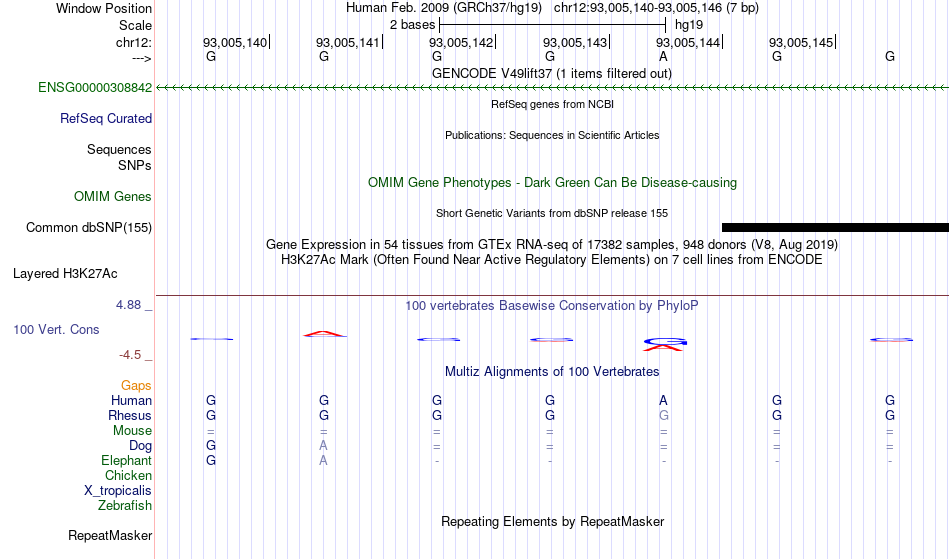Screen dimensions: 950x559
Task: Click the Human row base A
Action: pyautogui.click(x=663, y=400)
